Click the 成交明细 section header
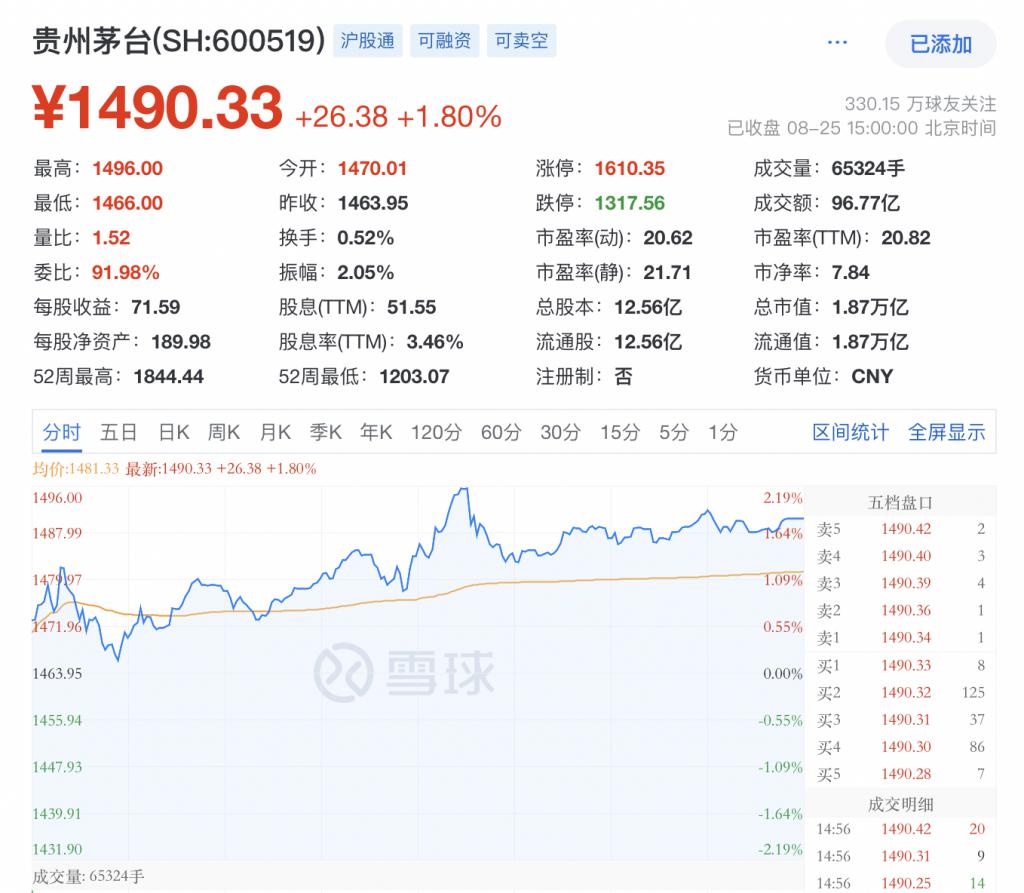Image resolution: width=1024 pixels, height=893 pixels. (901, 804)
